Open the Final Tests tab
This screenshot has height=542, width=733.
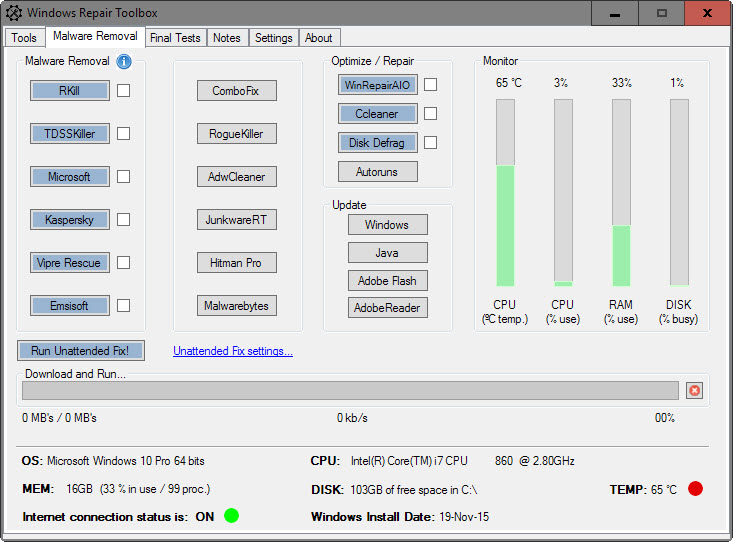click(x=175, y=37)
